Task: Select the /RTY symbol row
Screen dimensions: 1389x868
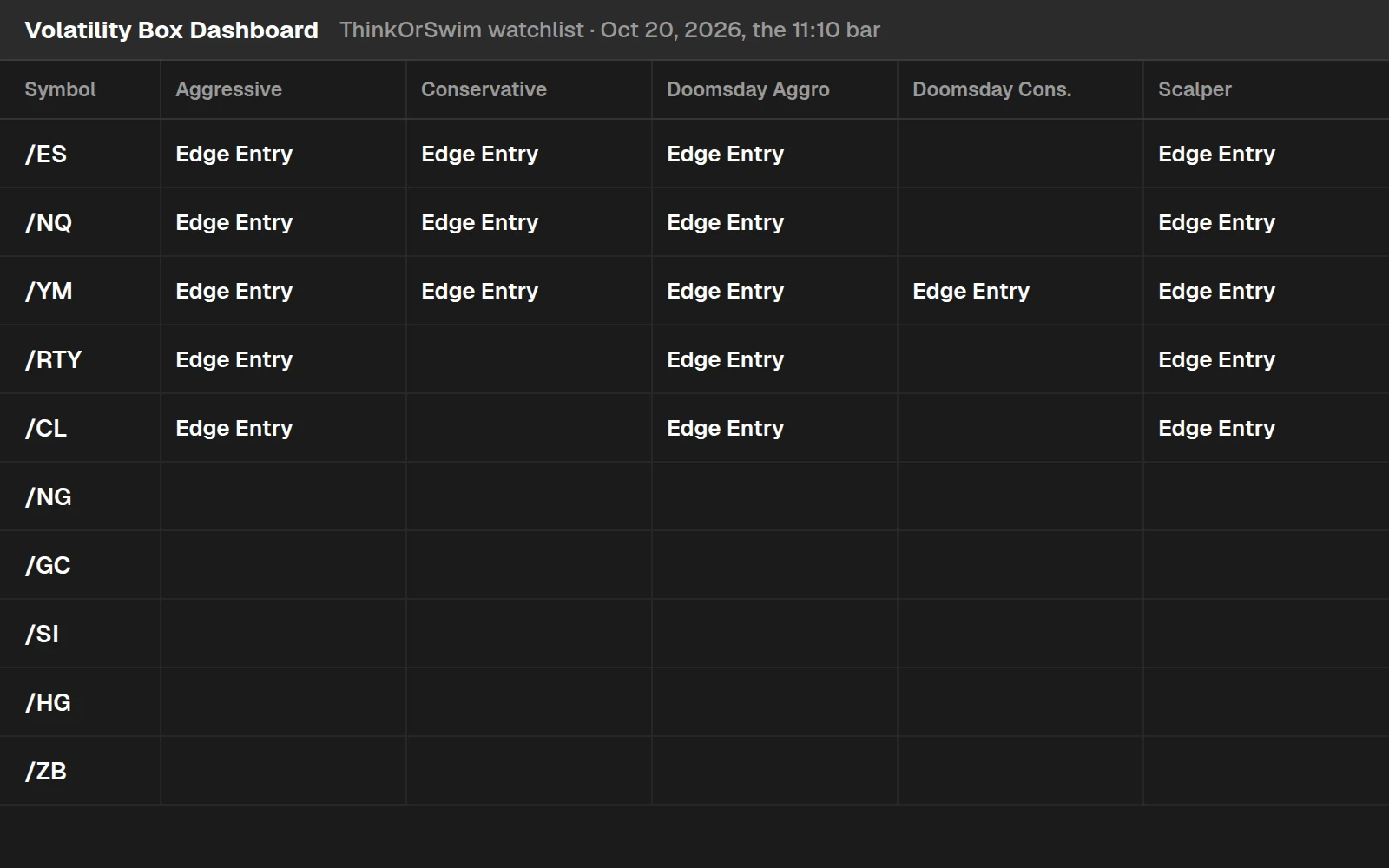Action: pyautogui.click(x=694, y=359)
